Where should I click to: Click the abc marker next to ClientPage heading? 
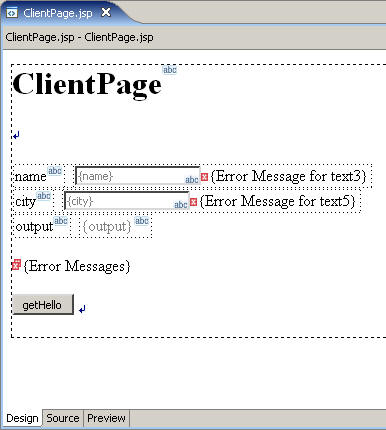pos(170,70)
